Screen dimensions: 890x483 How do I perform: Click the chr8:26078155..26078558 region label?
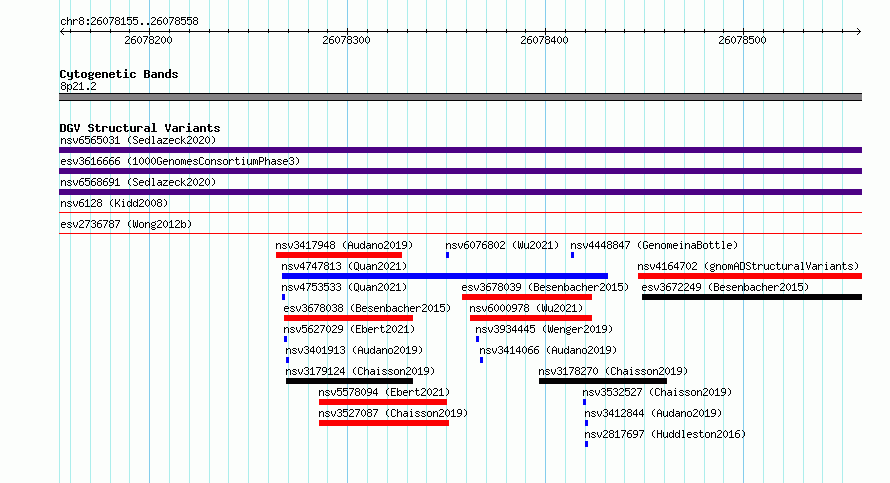point(129,22)
